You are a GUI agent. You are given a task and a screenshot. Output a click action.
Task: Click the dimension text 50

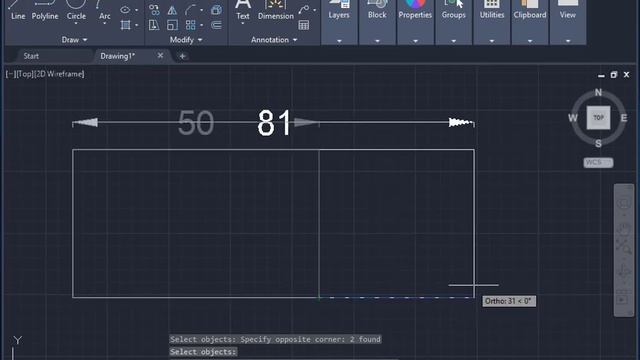coord(196,123)
